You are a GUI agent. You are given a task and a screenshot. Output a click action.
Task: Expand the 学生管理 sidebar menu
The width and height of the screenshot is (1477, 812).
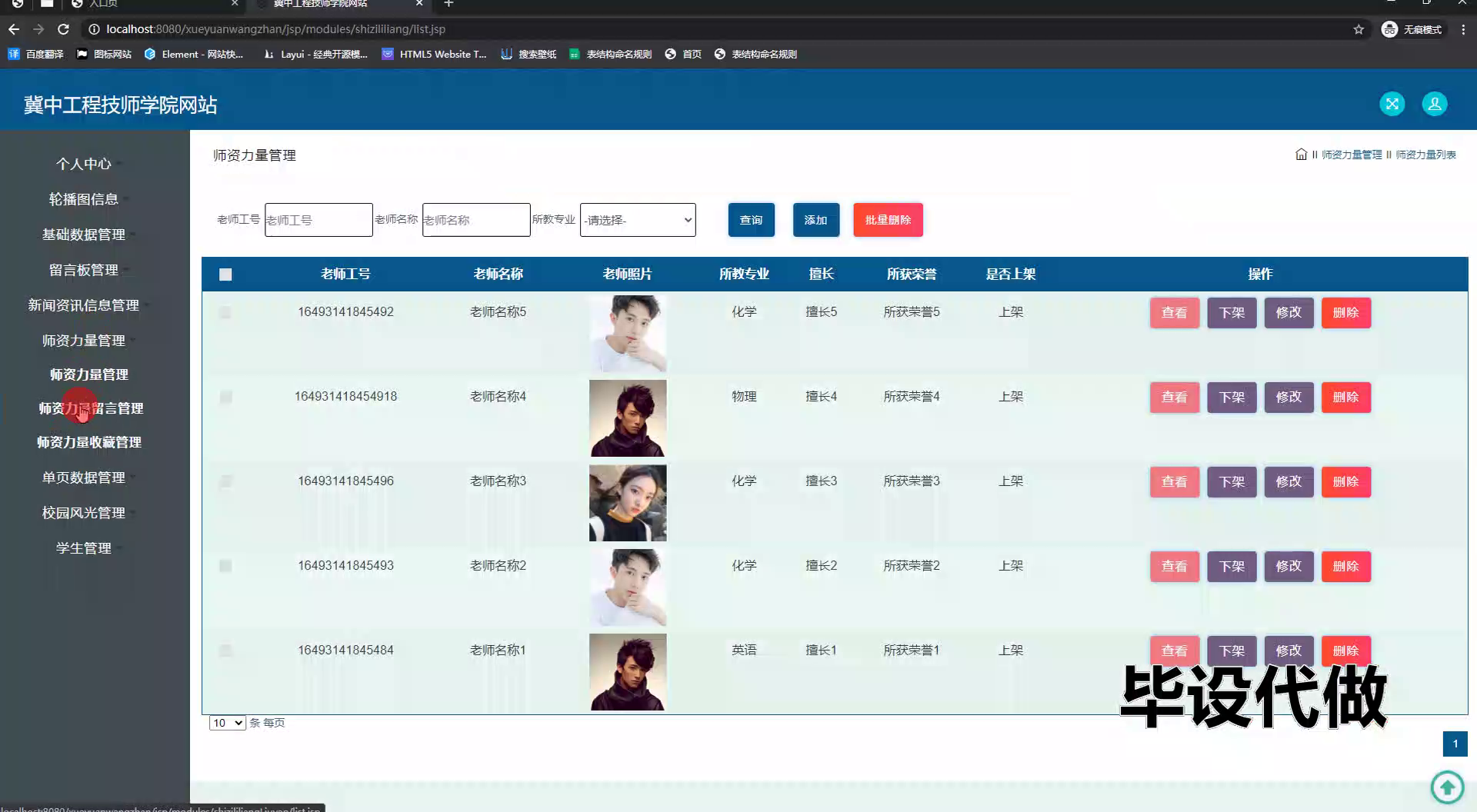point(83,548)
